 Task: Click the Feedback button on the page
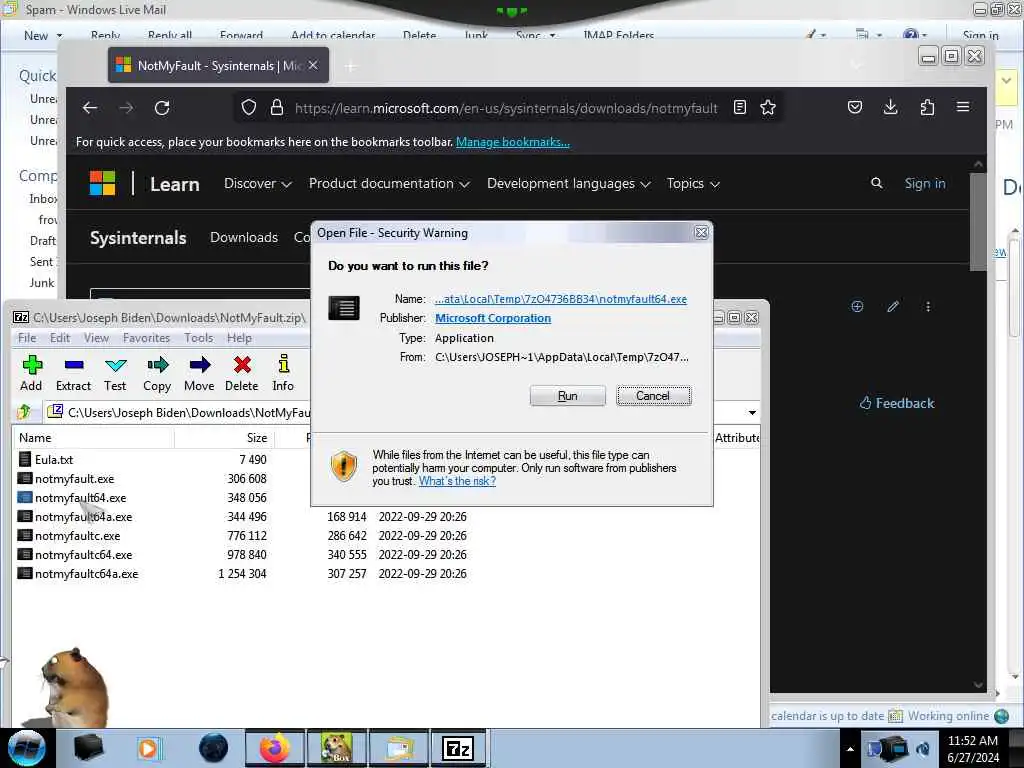pyautogui.click(x=897, y=403)
